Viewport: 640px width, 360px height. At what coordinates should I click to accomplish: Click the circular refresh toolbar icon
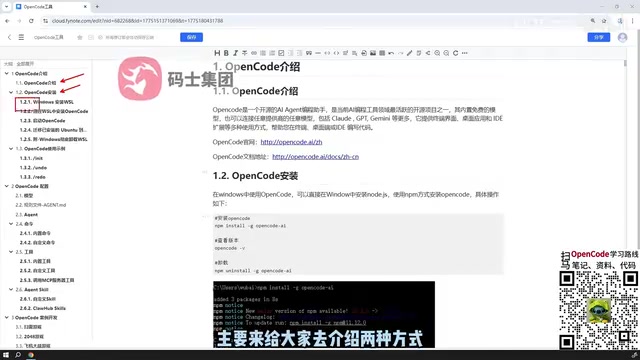(x=456, y=53)
